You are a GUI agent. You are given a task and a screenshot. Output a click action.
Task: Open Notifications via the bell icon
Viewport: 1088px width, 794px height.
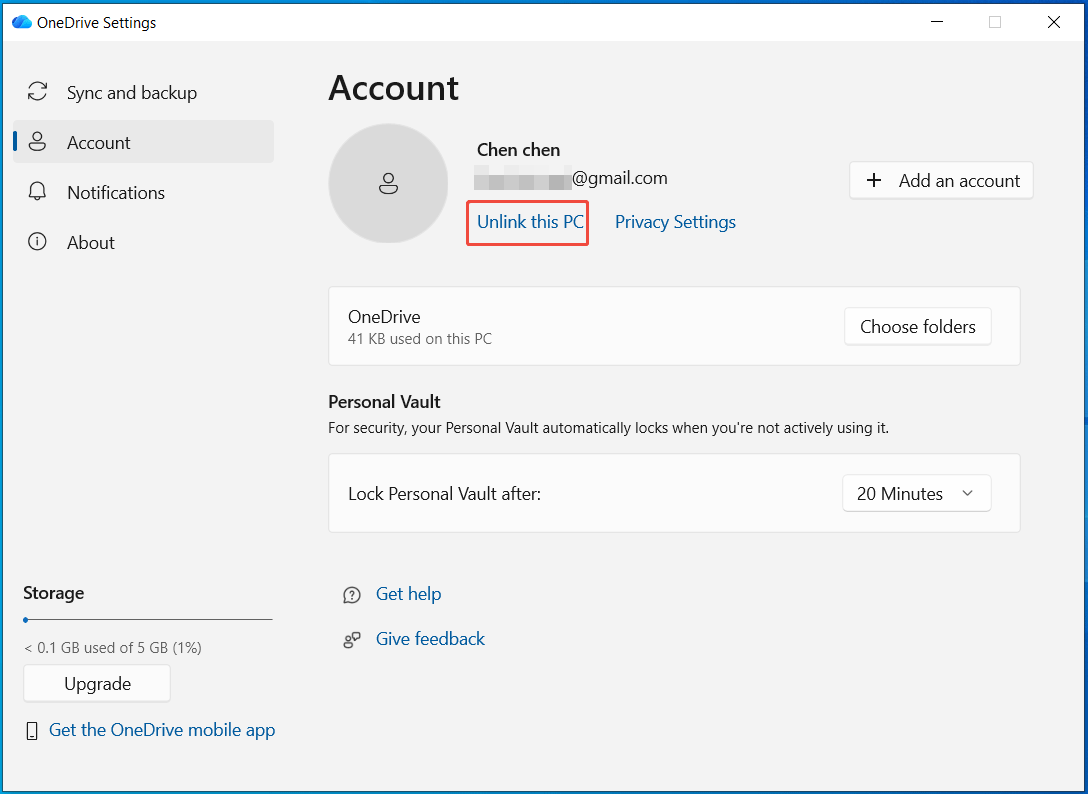click(x=37, y=192)
